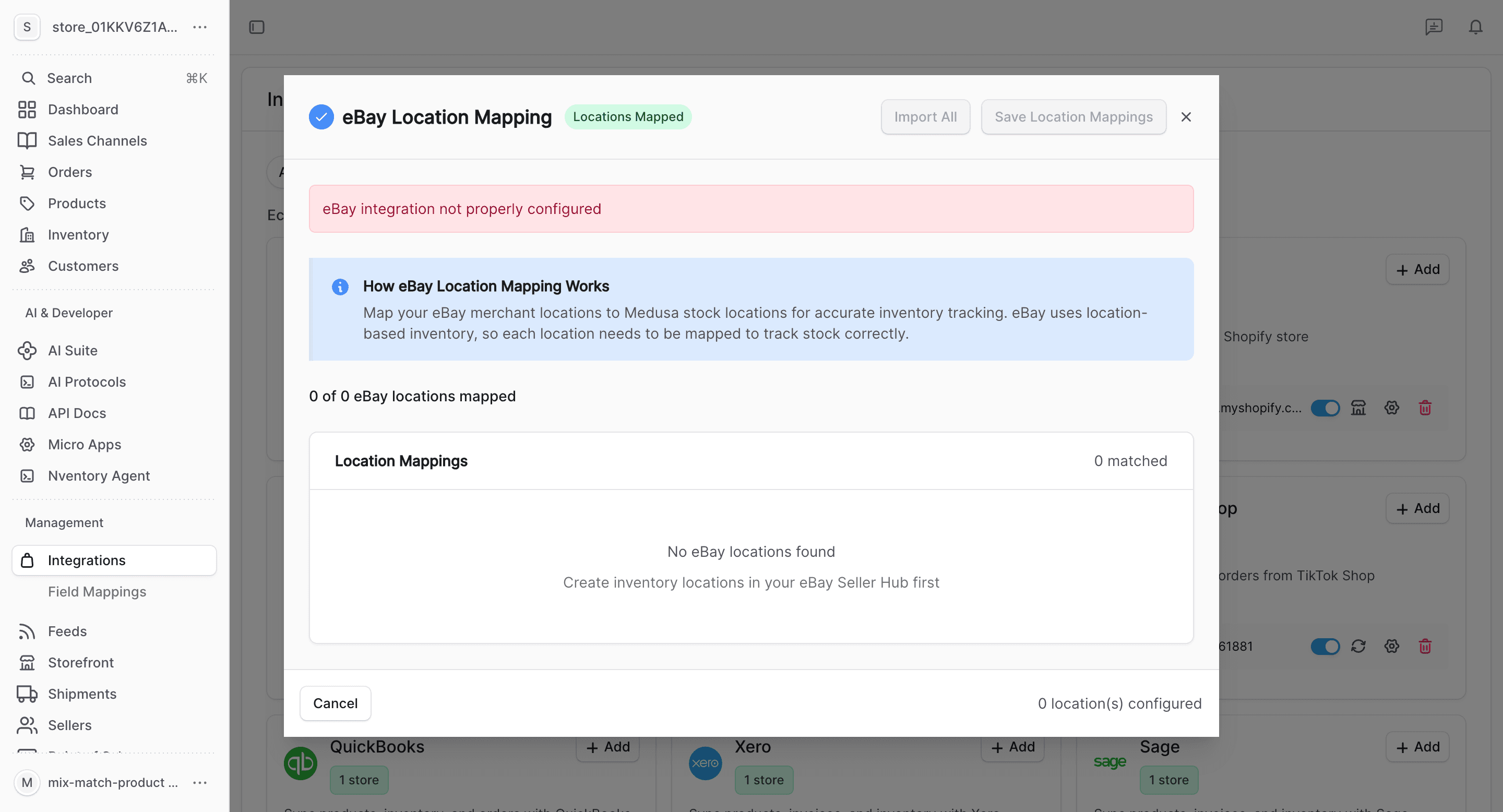The image size is (1503, 812).
Task: Add a Shopify store with Add button
Action: tap(1417, 269)
